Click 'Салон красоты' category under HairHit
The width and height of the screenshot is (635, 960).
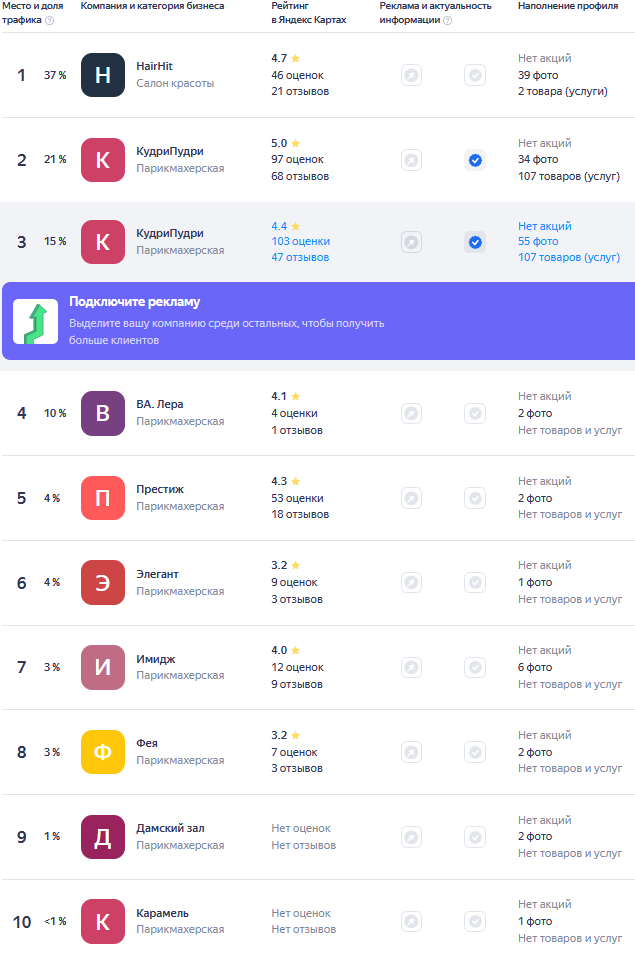(175, 83)
